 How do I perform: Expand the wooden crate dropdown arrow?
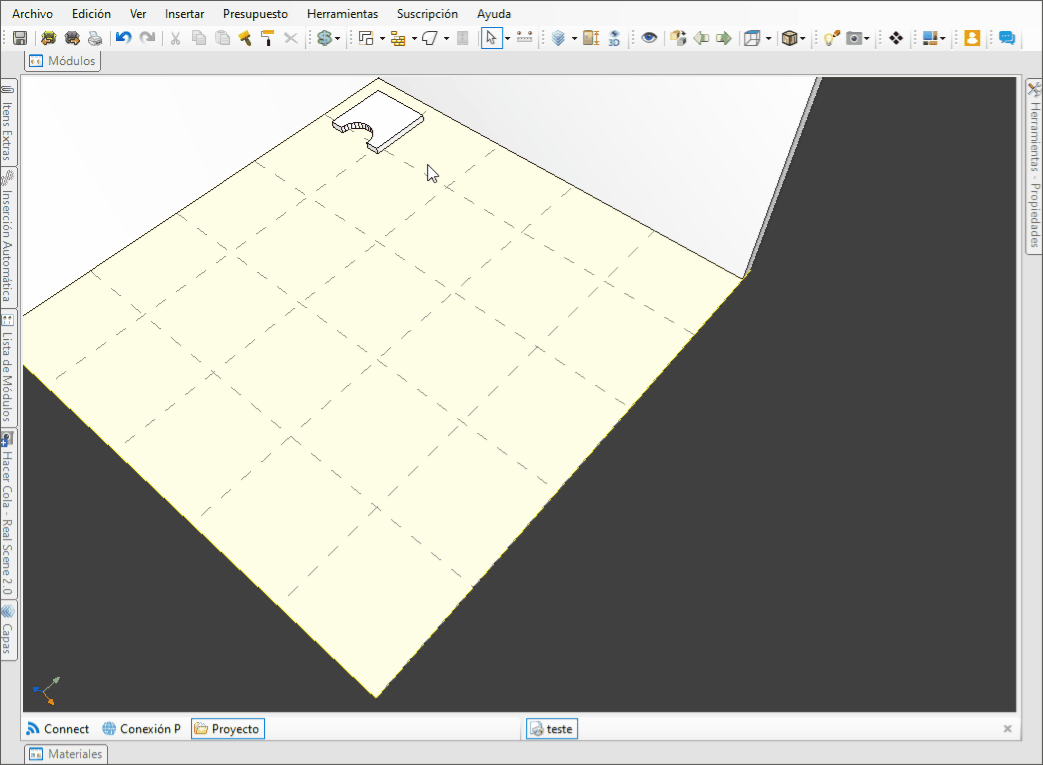pyautogui.click(x=803, y=39)
